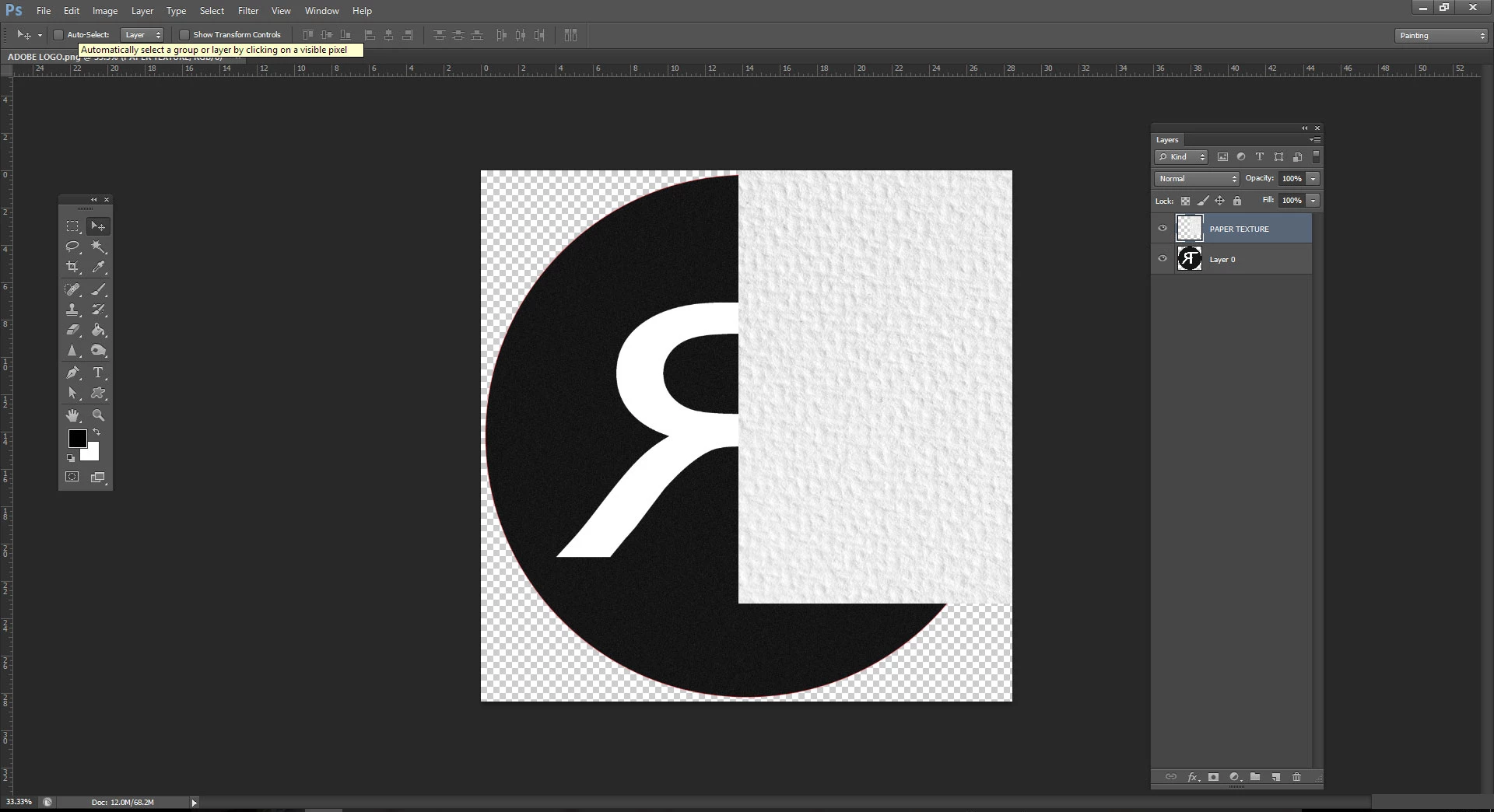
Task: Enable Show Transform Controls checkbox
Action: (184, 35)
